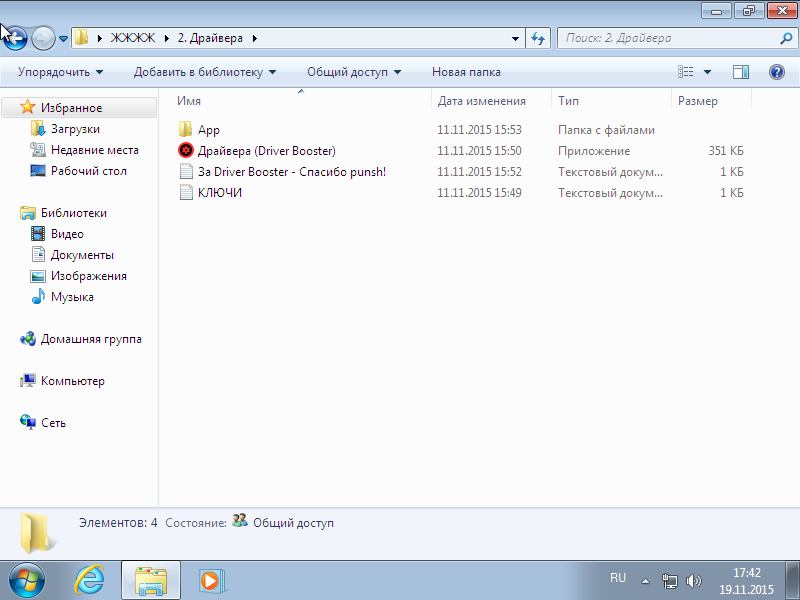
Task: Open the Упорядочить menu
Action: [60, 72]
